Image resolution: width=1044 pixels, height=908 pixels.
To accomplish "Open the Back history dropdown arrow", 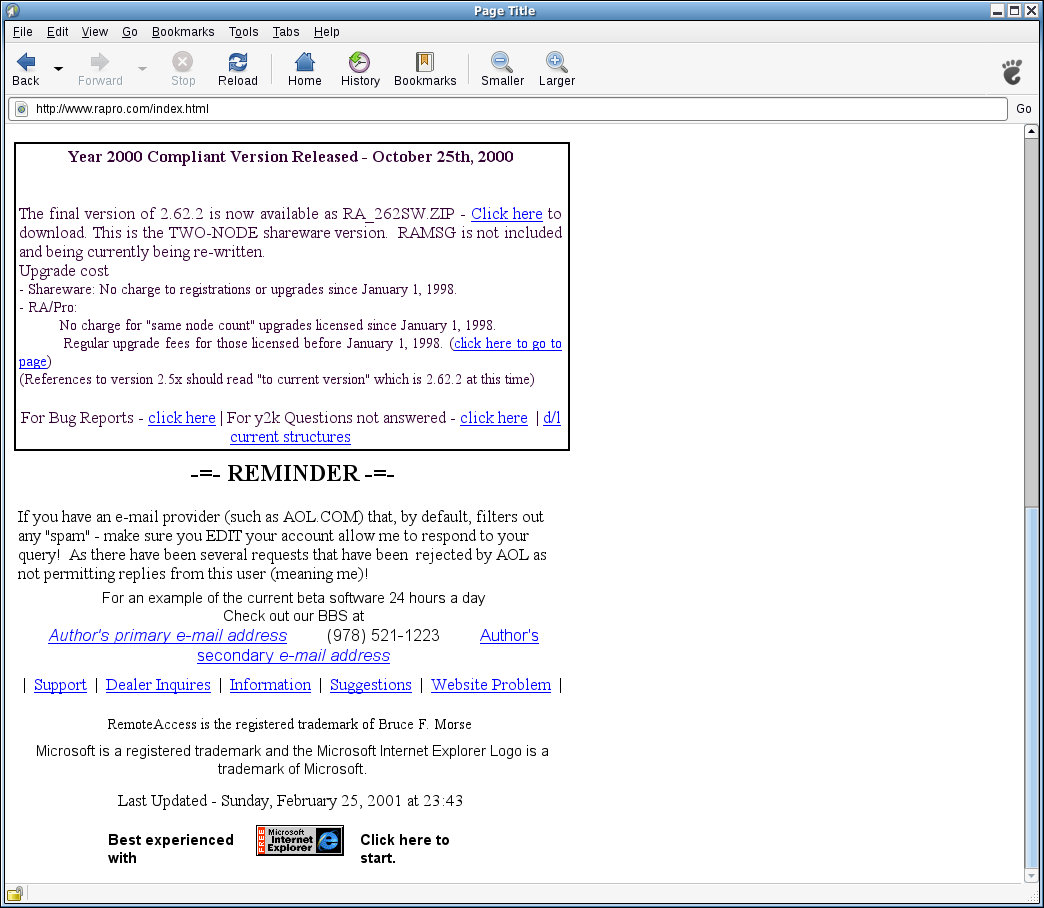I will point(59,69).
